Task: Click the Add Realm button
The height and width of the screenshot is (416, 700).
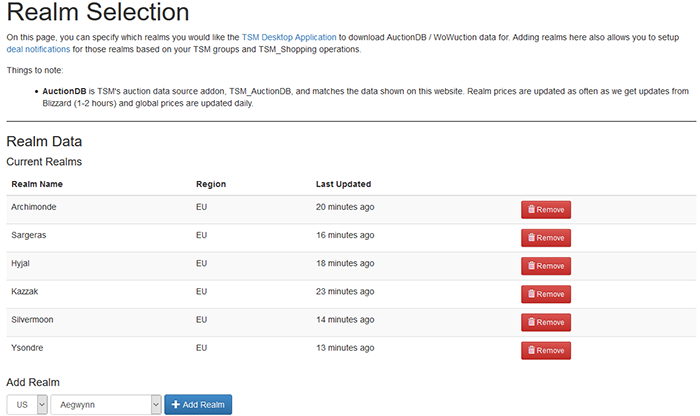Action: point(198,404)
